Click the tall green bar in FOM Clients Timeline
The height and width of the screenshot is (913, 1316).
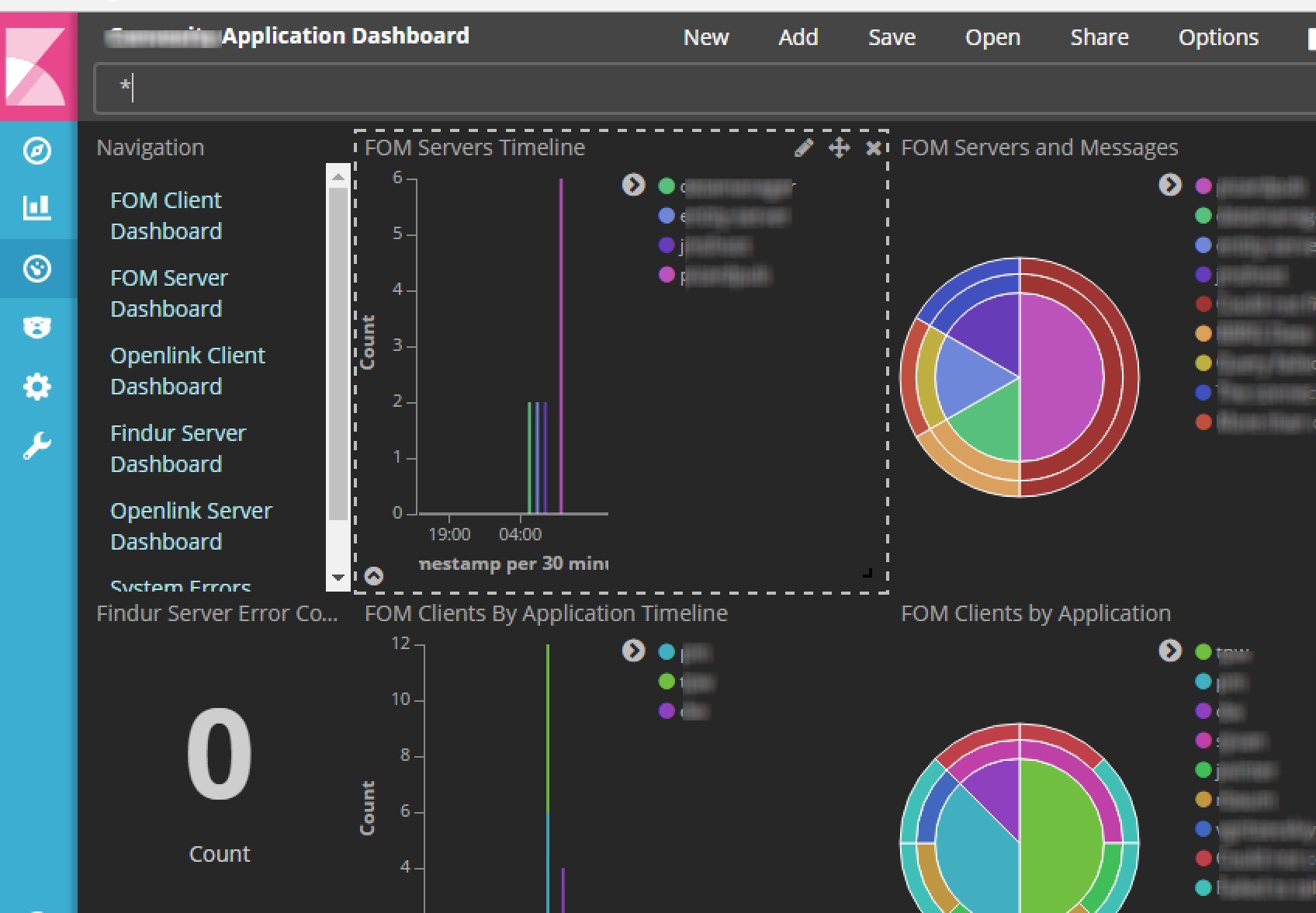pos(548,728)
